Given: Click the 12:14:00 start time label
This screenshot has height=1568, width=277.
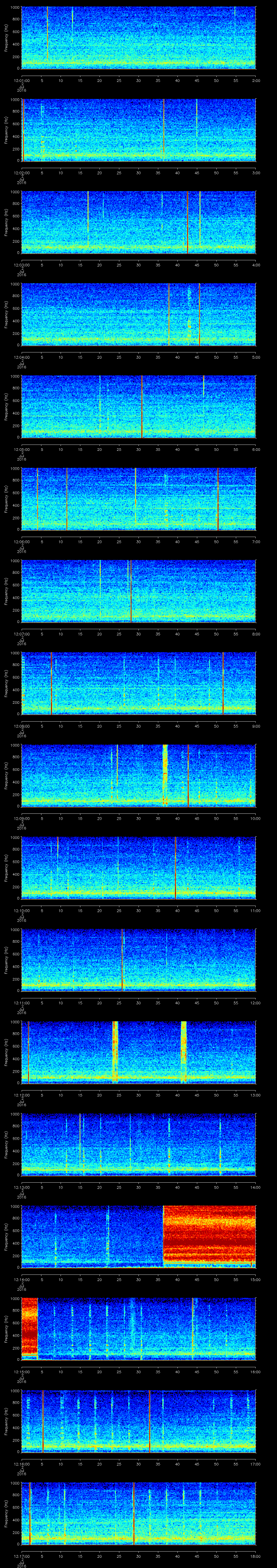Looking at the screenshot, I should coord(21,1279).
